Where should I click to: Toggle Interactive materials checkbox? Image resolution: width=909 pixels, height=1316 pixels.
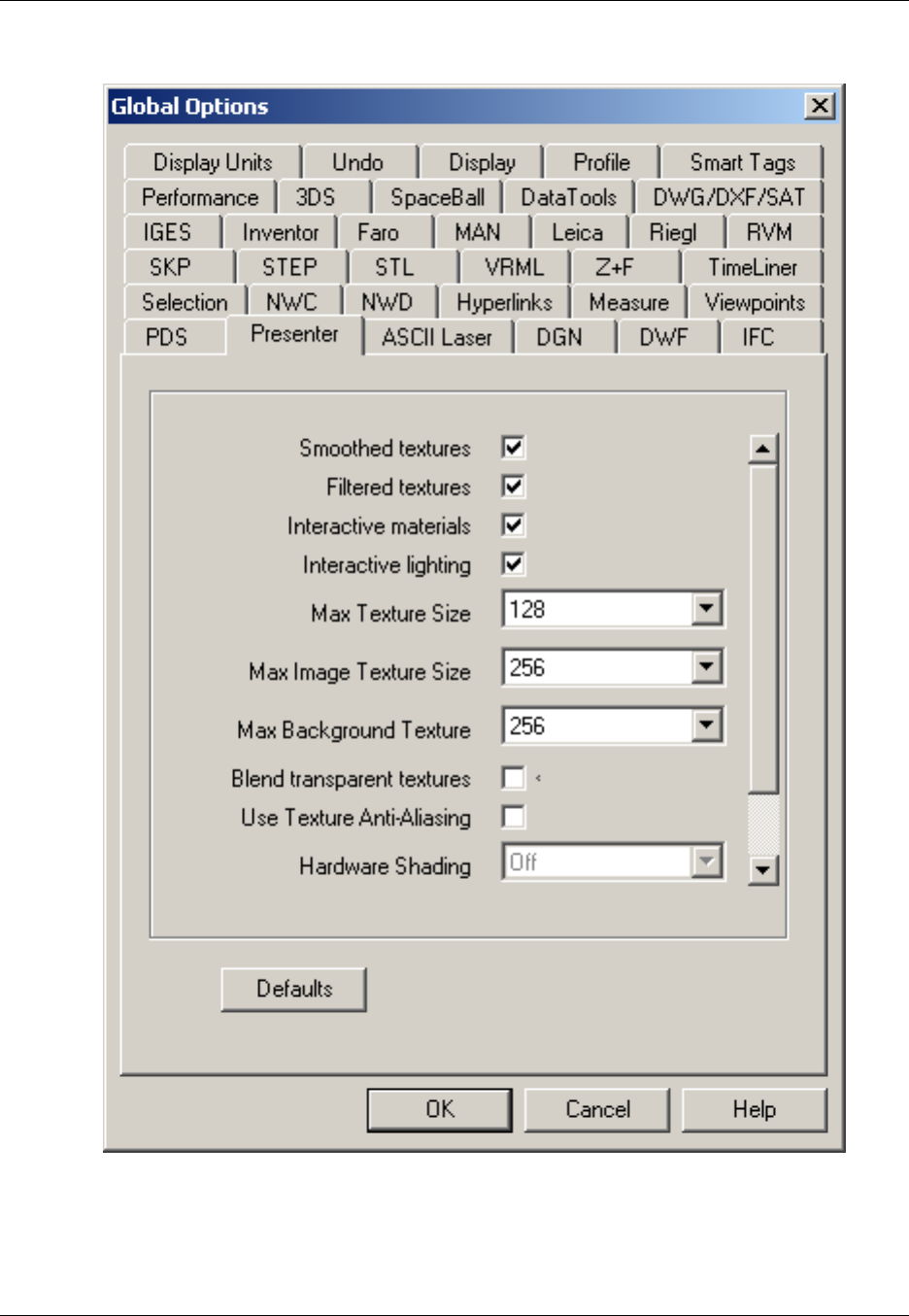pyautogui.click(x=513, y=525)
